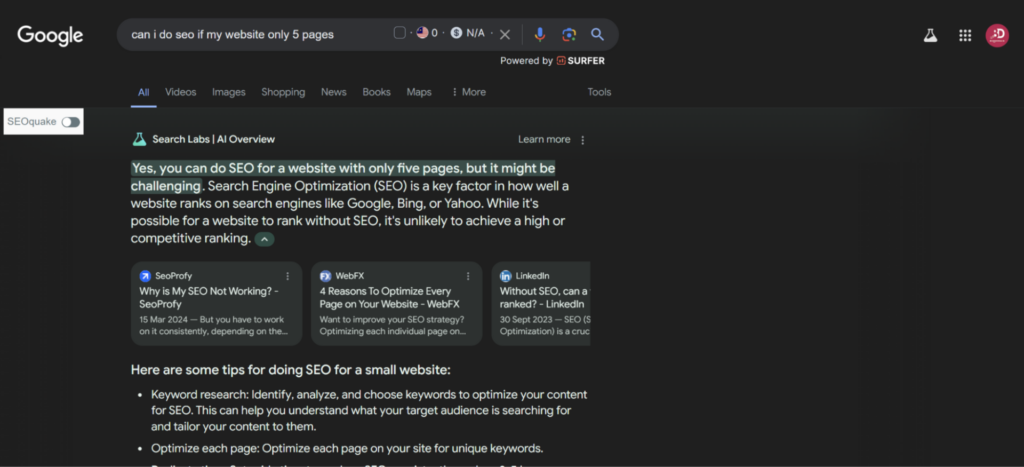Viewport: 1024px width, 467px height.
Task: Open AI Overview three-dot options menu
Action: coord(583,140)
